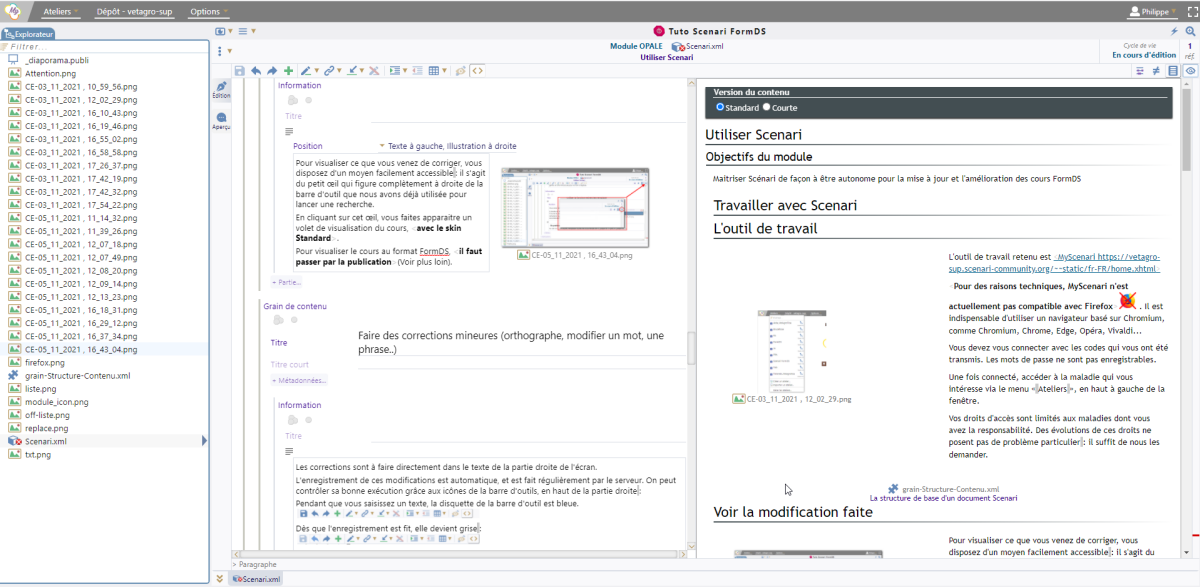The image size is (1200, 587).
Task: Select _diaporama.publi in explorer
Action: pos(56,59)
